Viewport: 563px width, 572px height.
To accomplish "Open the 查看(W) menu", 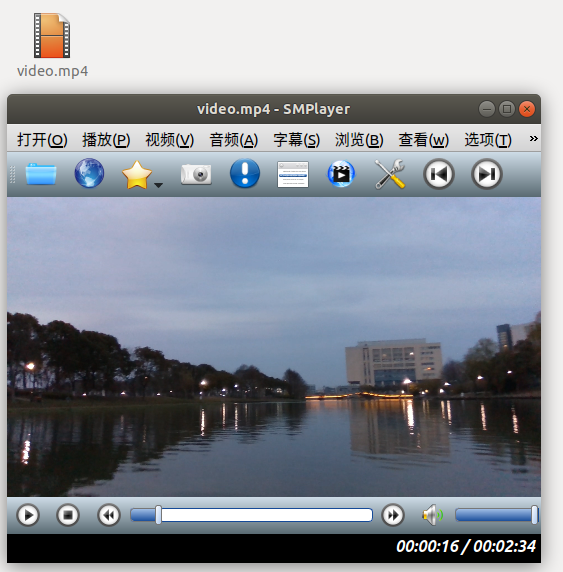I will click(x=423, y=140).
